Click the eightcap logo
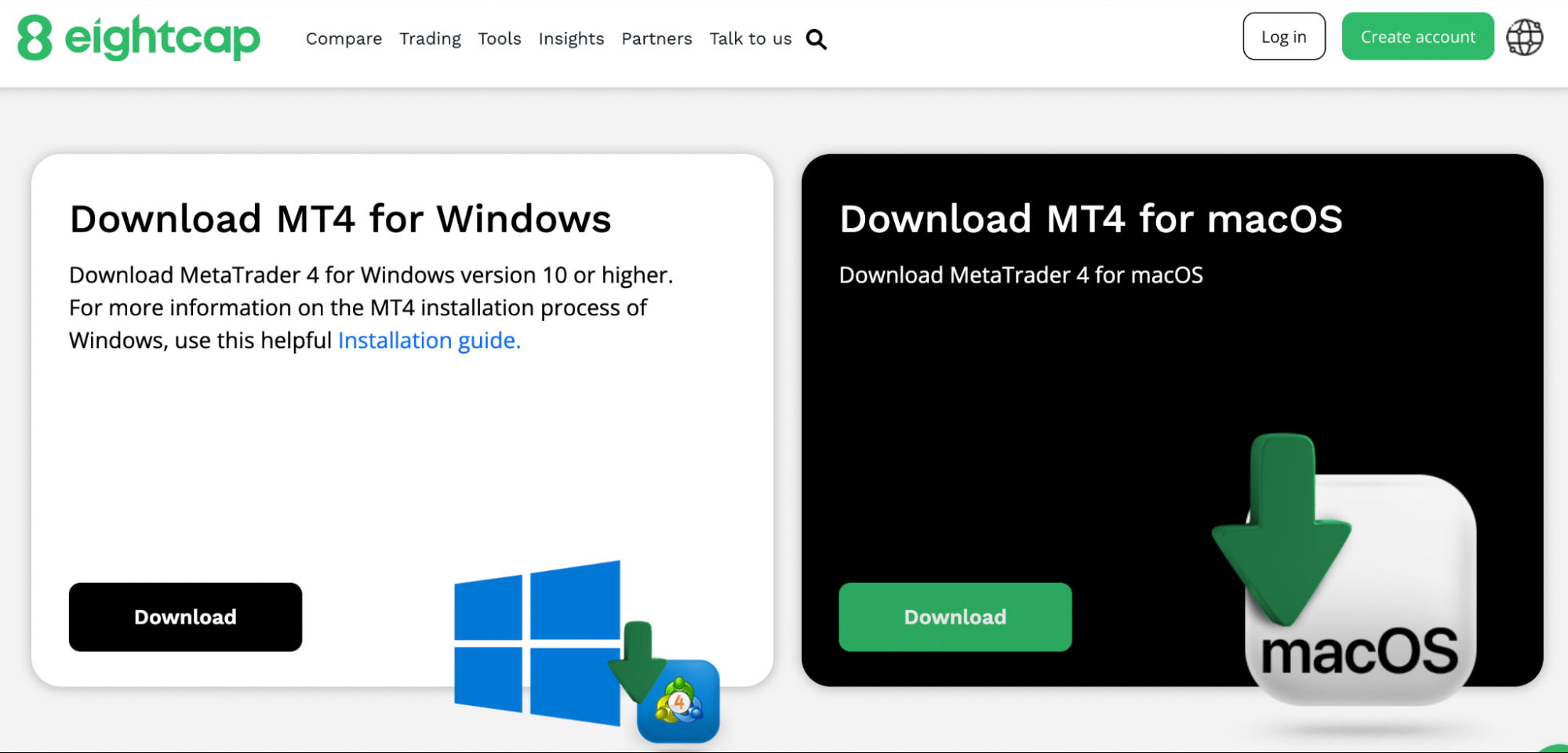This screenshot has width=1568, height=753. (x=139, y=38)
